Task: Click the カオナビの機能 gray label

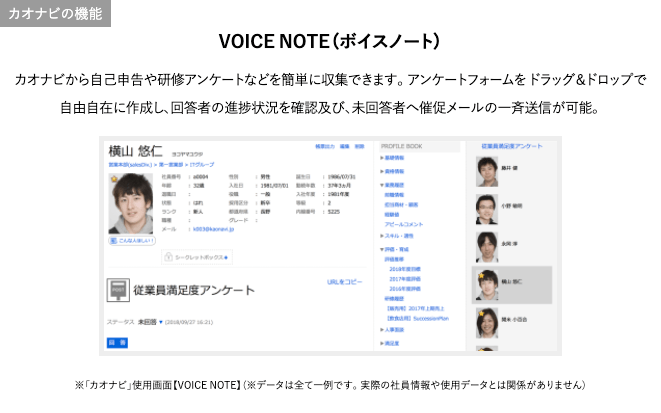Action: pos(55,13)
